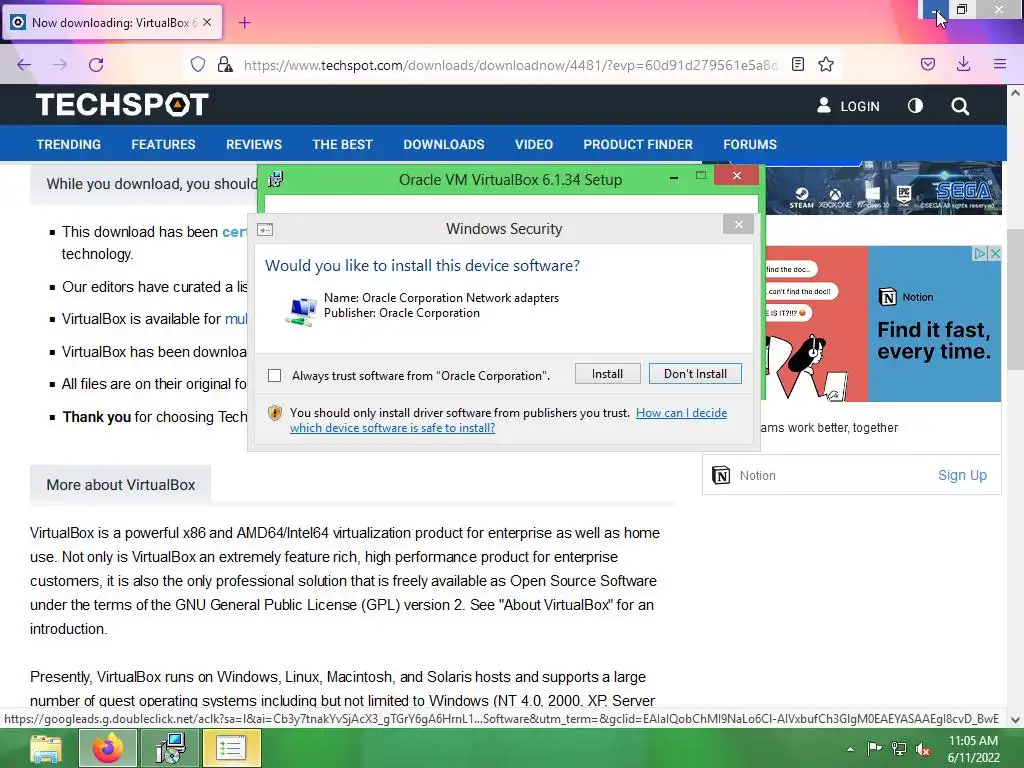Click the padlock site info icon

pos(225,64)
